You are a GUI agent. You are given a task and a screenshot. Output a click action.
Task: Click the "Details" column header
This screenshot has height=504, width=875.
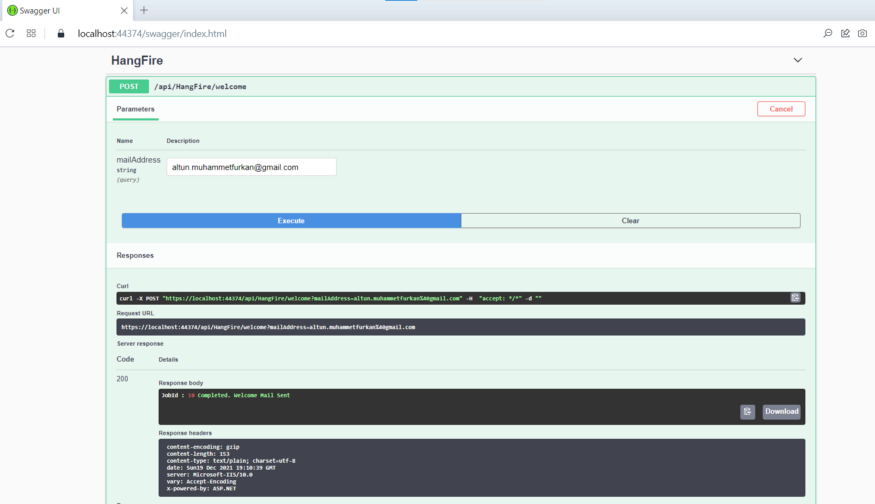pos(168,359)
